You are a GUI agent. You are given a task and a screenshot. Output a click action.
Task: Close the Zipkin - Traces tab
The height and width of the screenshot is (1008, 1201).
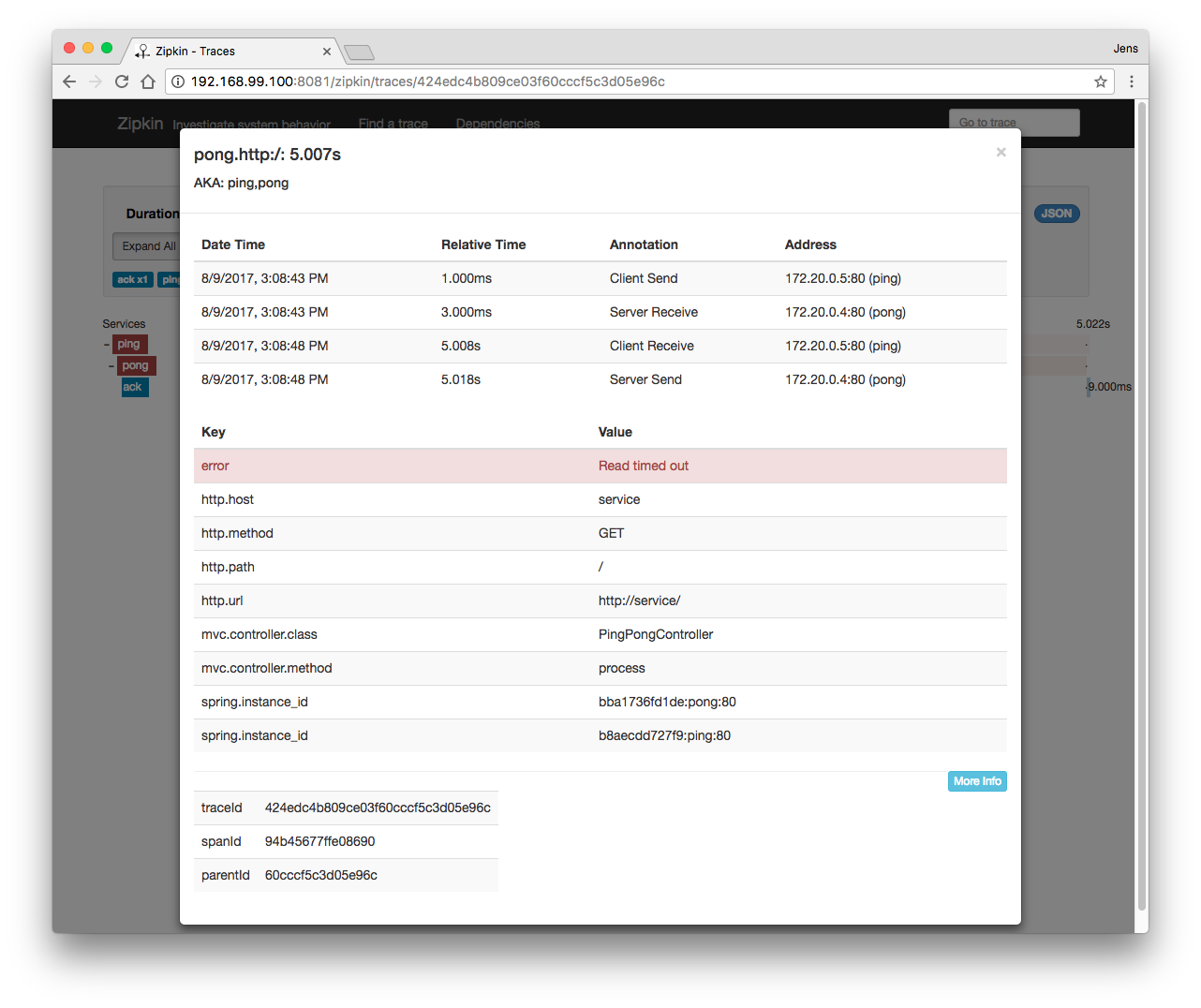pyautogui.click(x=327, y=52)
